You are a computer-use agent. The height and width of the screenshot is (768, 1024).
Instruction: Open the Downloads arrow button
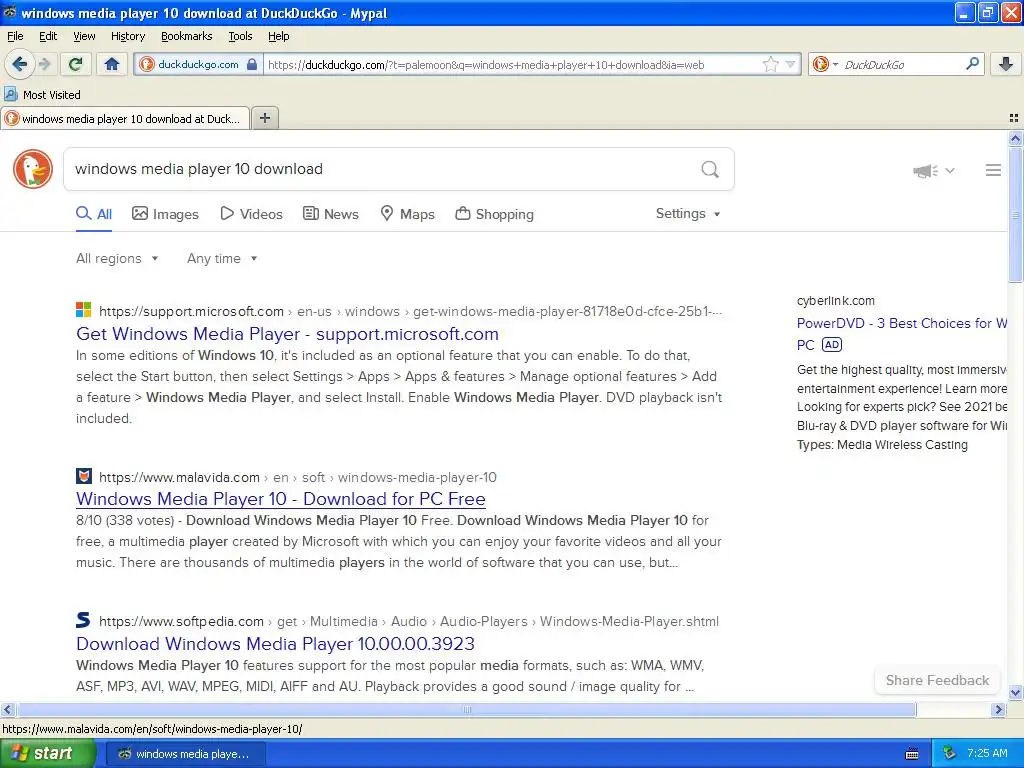click(x=1006, y=64)
